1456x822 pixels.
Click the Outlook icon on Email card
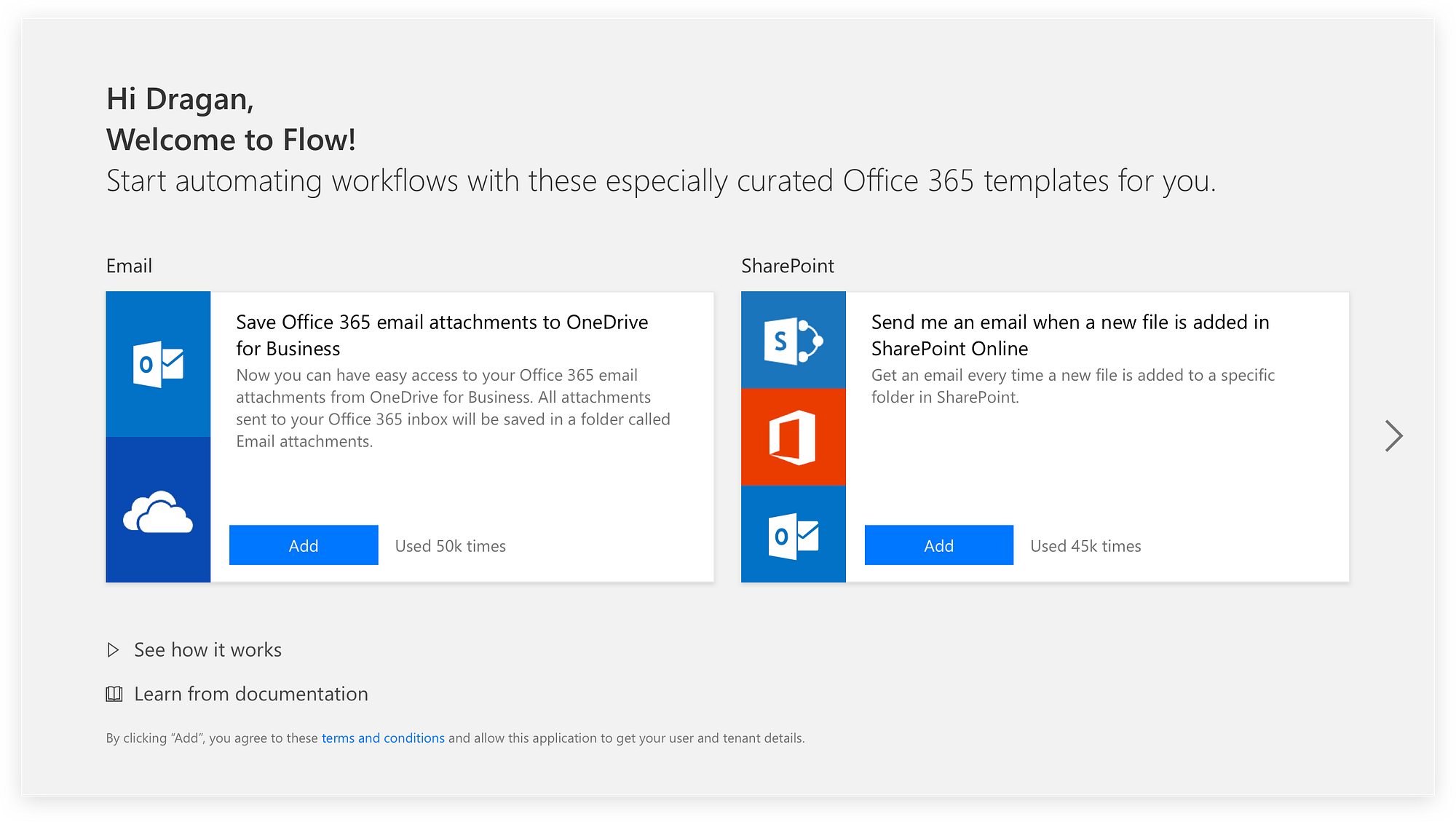[x=158, y=364]
